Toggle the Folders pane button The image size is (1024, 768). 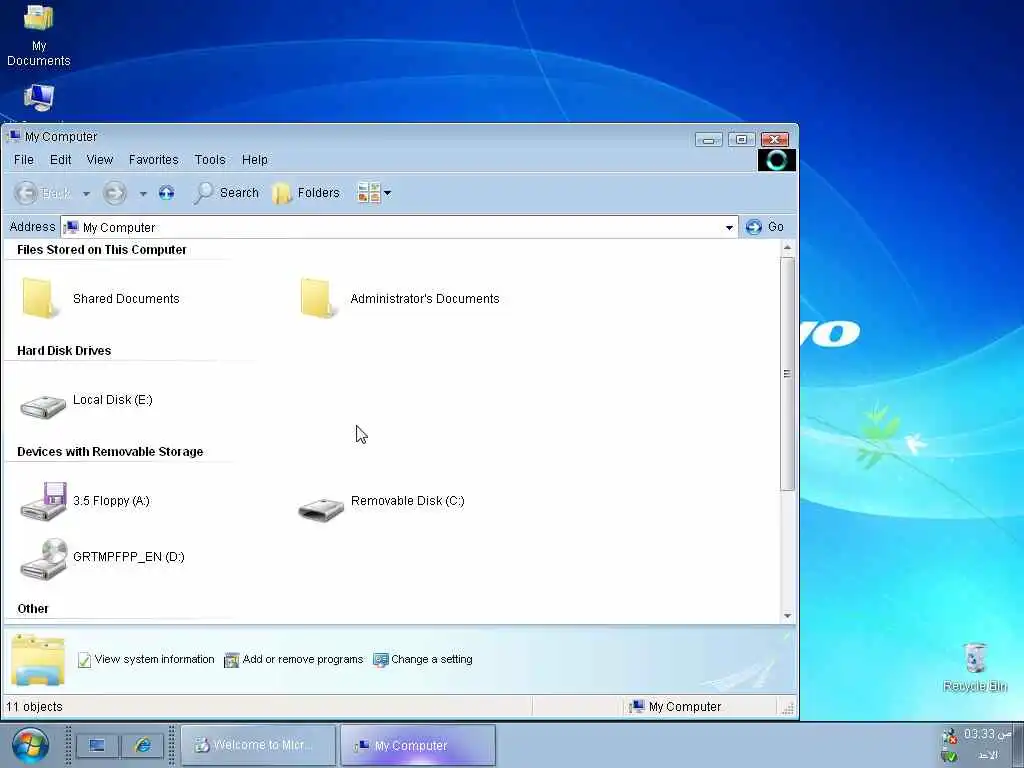pos(306,193)
